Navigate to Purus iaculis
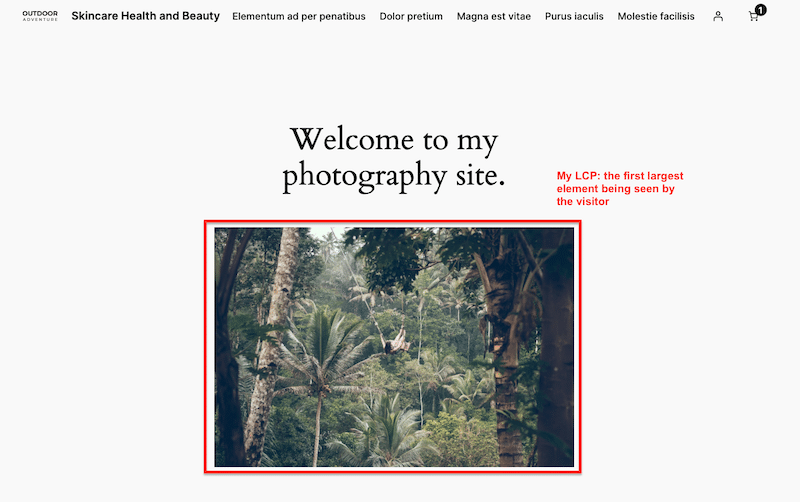800x502 pixels. click(x=574, y=16)
